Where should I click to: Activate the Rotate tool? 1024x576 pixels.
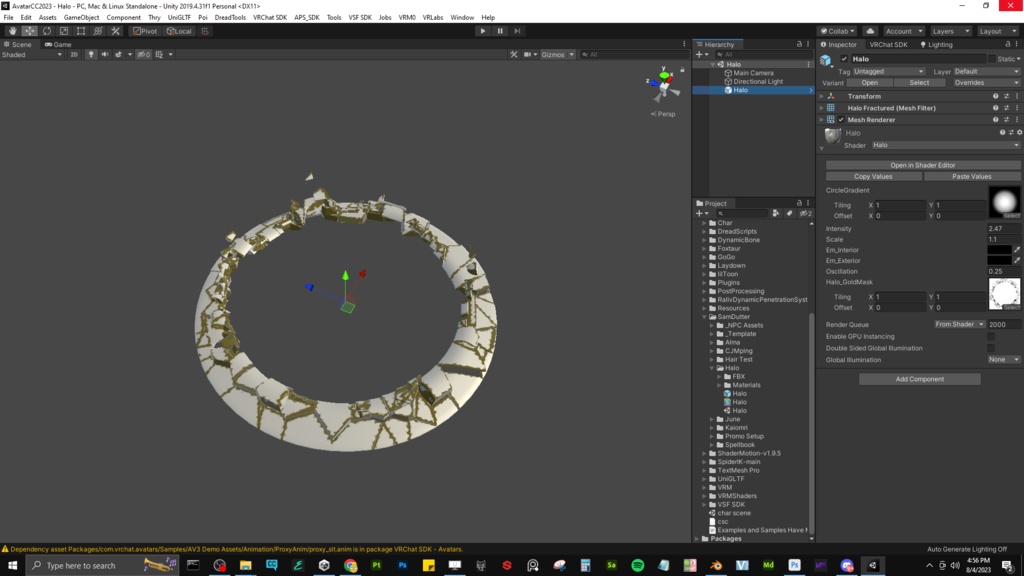pyautogui.click(x=46, y=31)
